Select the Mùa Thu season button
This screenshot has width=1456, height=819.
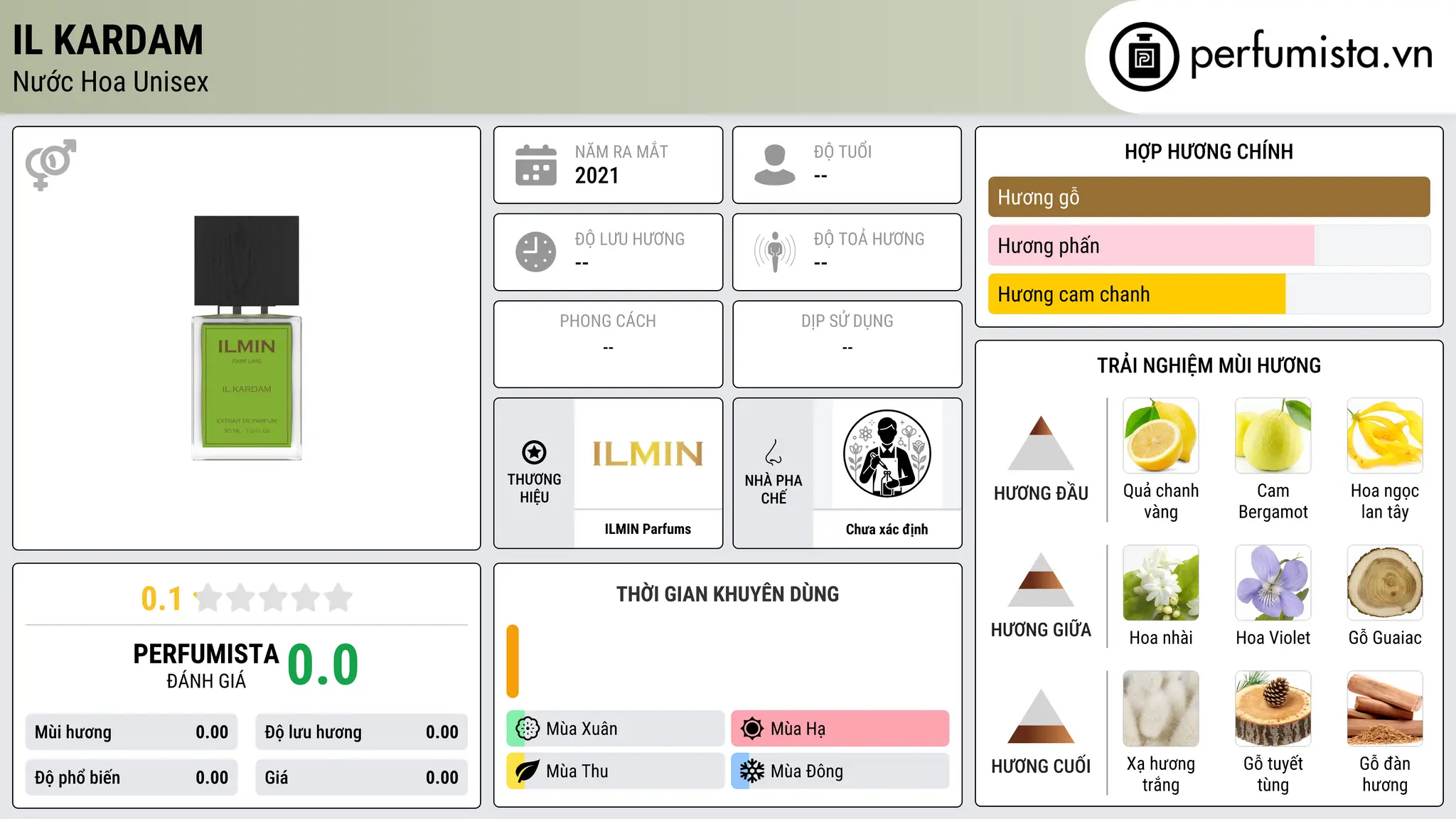[616, 771]
